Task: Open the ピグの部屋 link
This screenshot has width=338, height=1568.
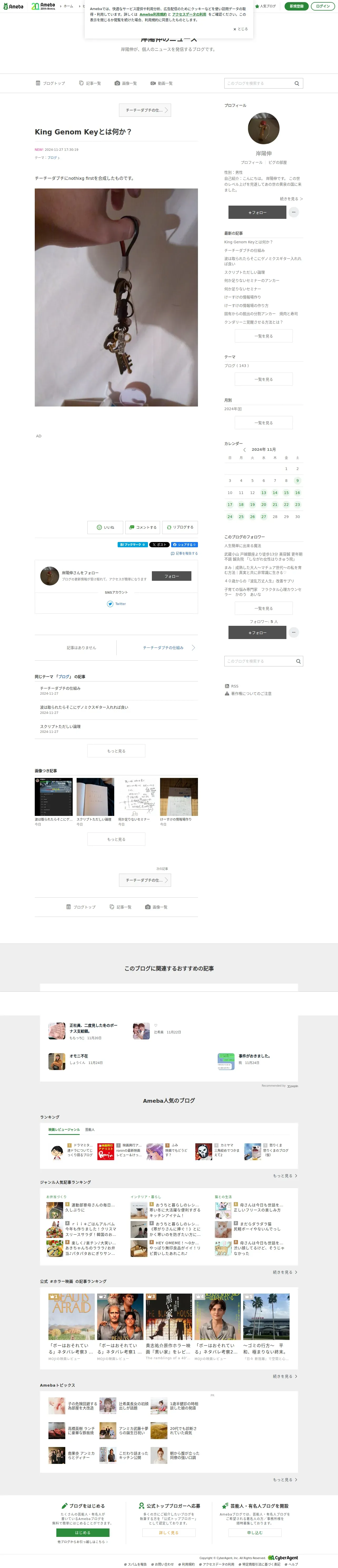Action: (278, 163)
